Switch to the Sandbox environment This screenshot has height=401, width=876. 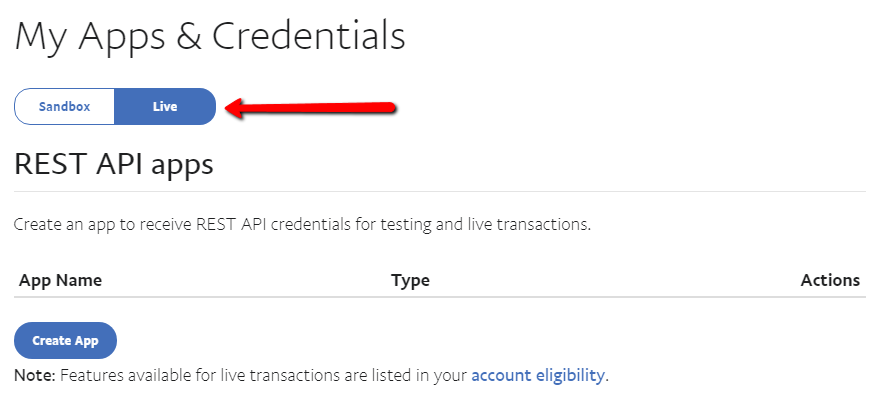[64, 107]
